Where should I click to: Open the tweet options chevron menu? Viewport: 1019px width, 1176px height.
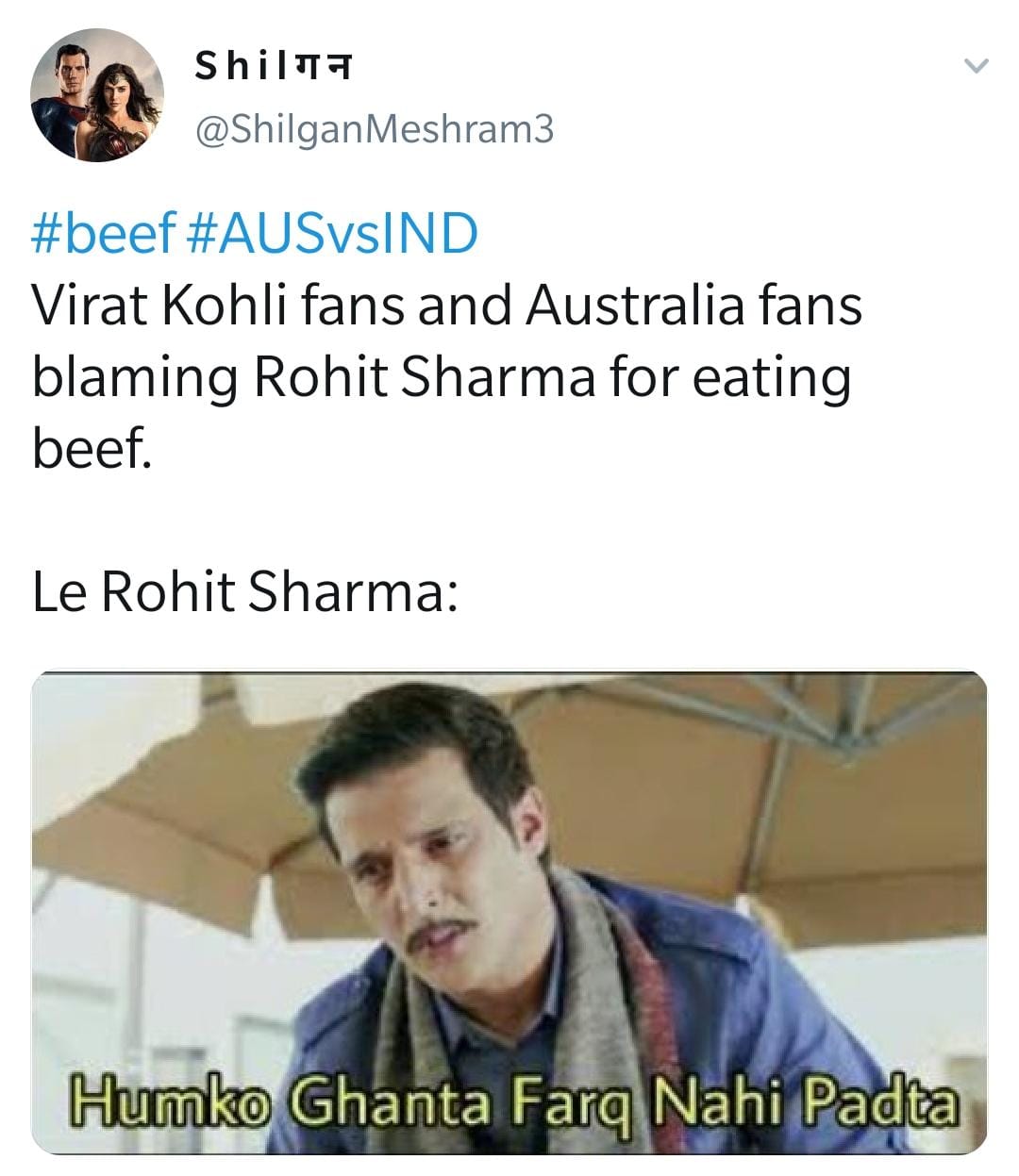tap(976, 66)
